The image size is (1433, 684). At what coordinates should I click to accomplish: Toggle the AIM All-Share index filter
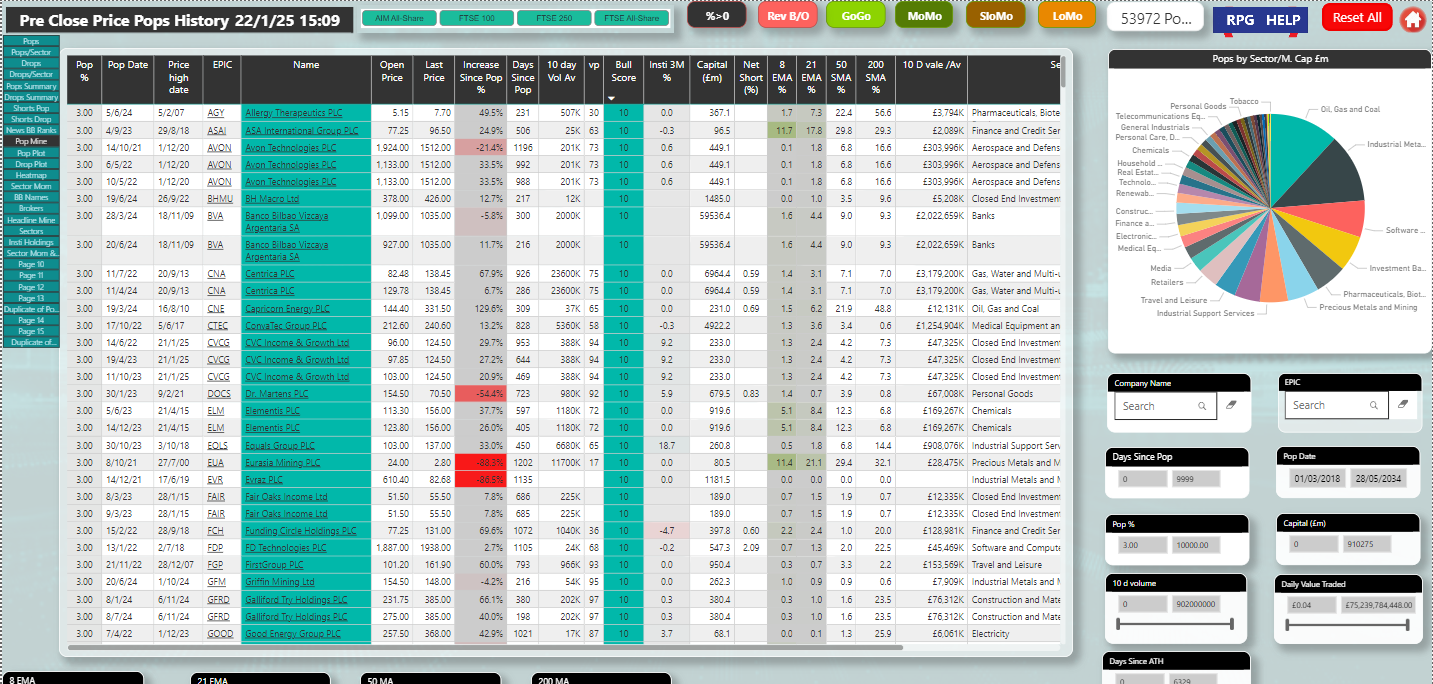[x=397, y=18]
